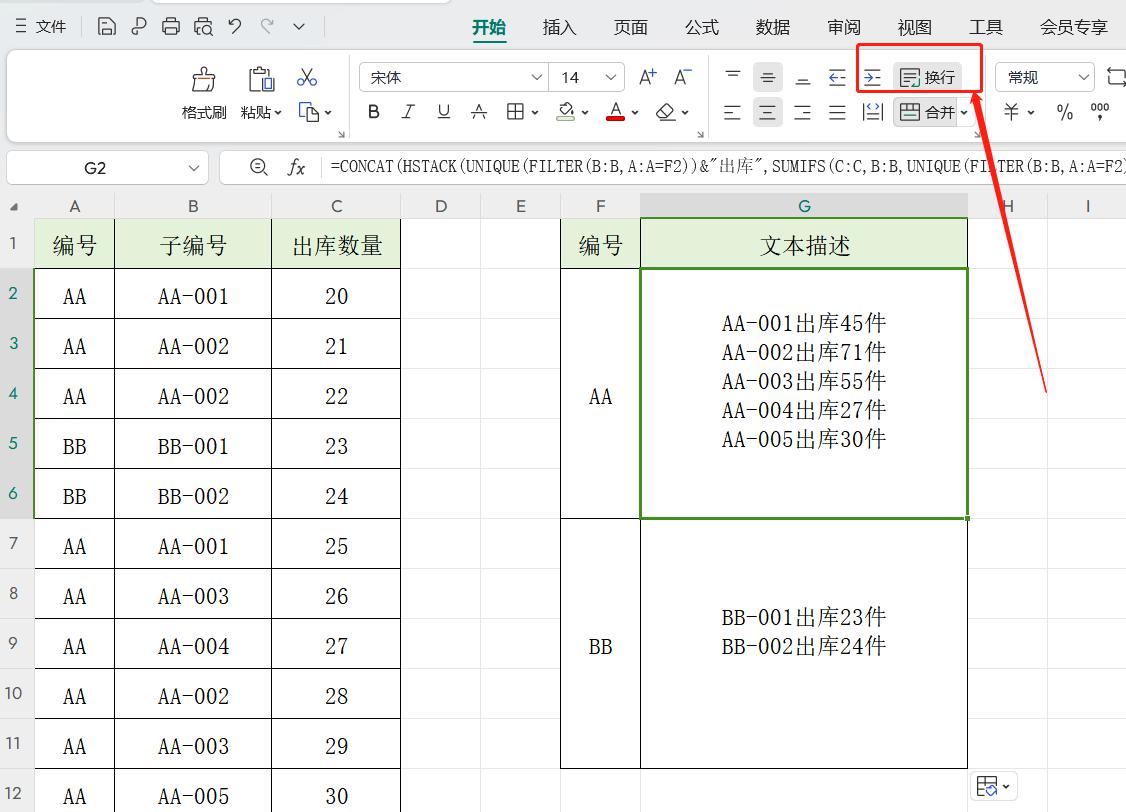This screenshot has height=812, width=1126.
Task: Select the cell containing BB-001出库23件
Action: (804, 643)
